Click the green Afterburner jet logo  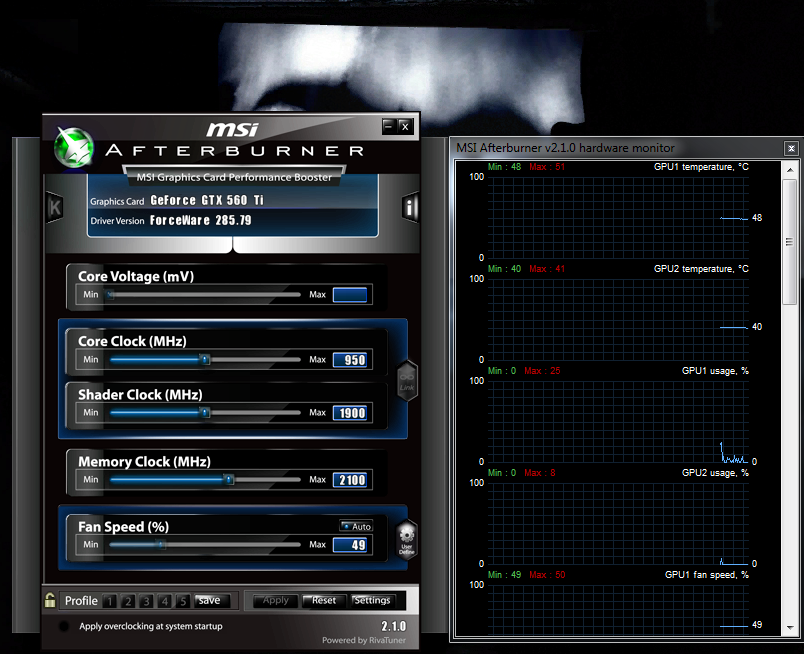[73, 147]
